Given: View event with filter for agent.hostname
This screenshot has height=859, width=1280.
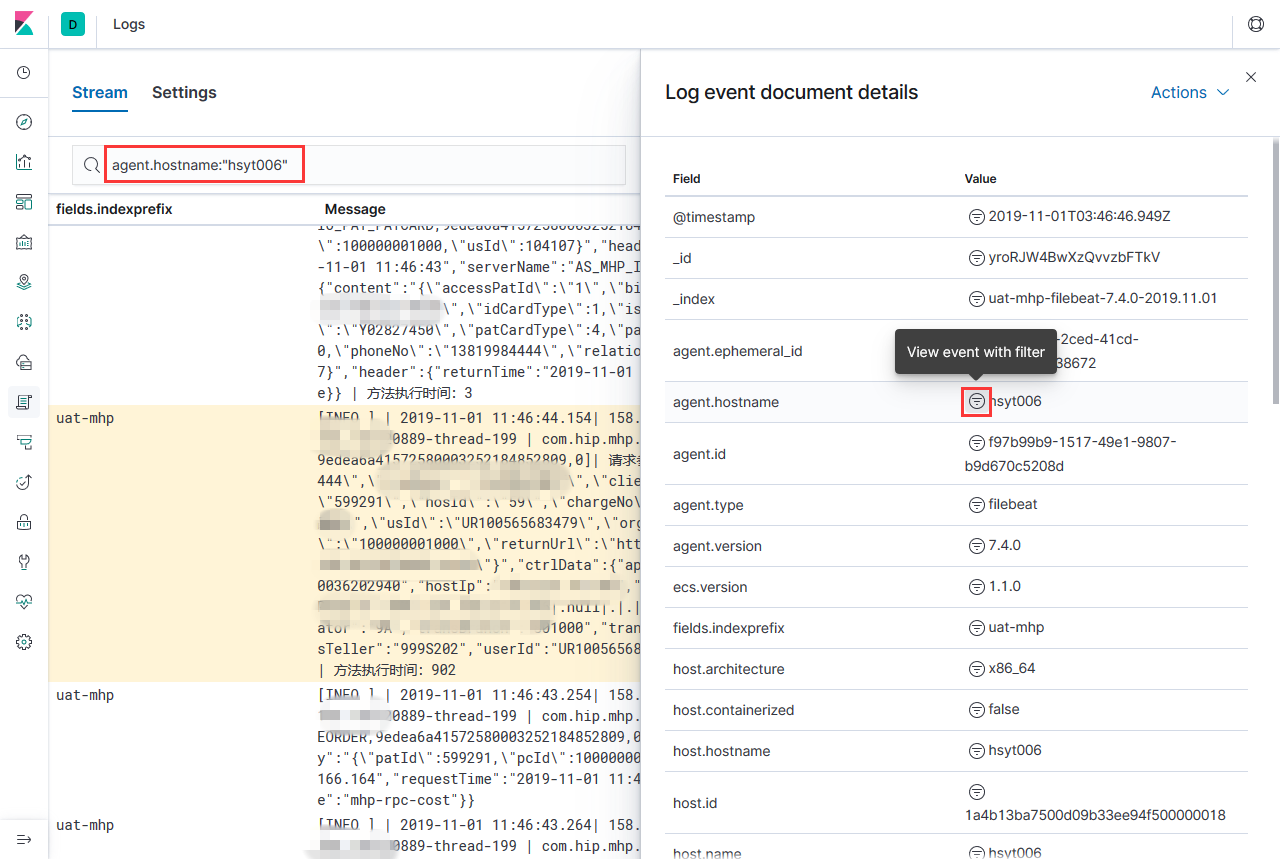Looking at the screenshot, I should 976,402.
